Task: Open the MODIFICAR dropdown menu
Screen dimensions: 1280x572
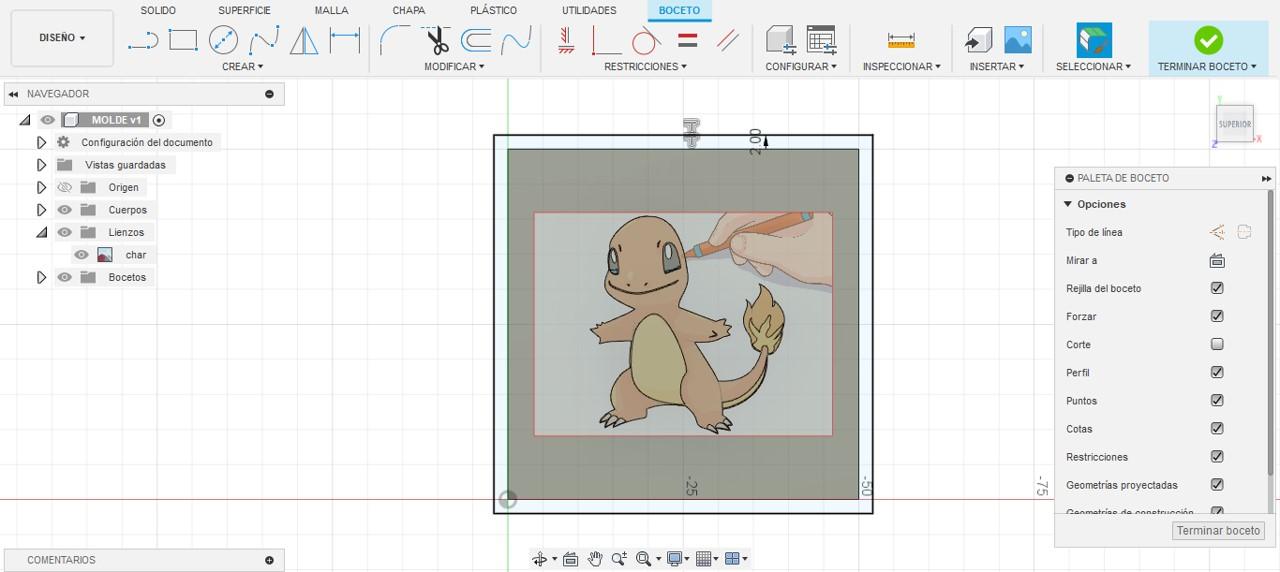Action: coord(454,67)
